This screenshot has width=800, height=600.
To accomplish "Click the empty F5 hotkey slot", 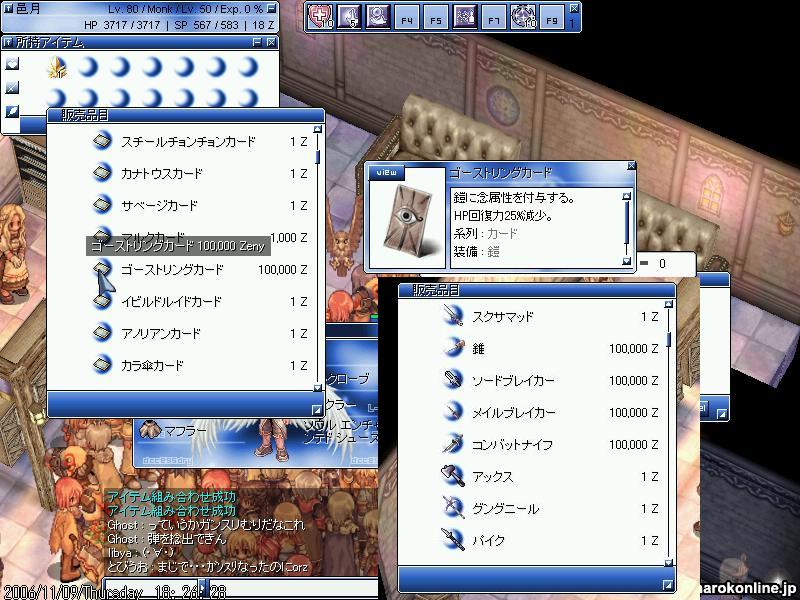I will coord(436,17).
